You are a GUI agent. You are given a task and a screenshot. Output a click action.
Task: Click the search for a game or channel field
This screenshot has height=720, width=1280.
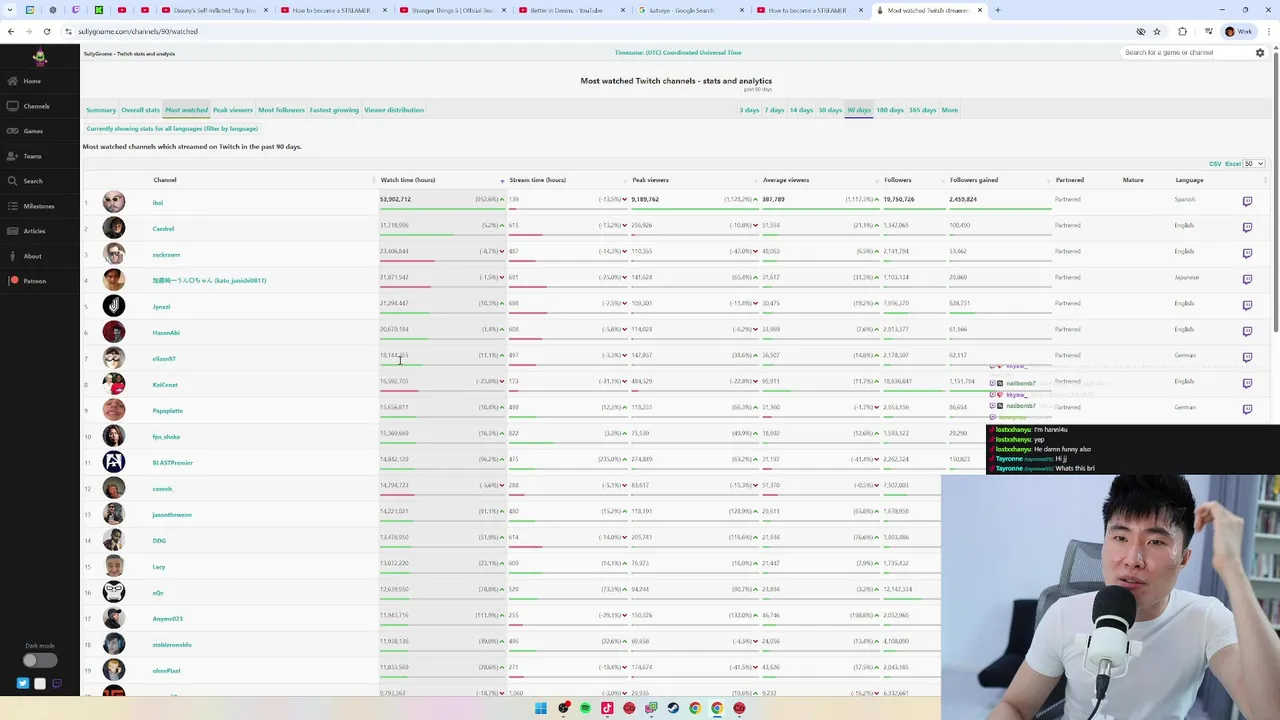[x=1185, y=53]
